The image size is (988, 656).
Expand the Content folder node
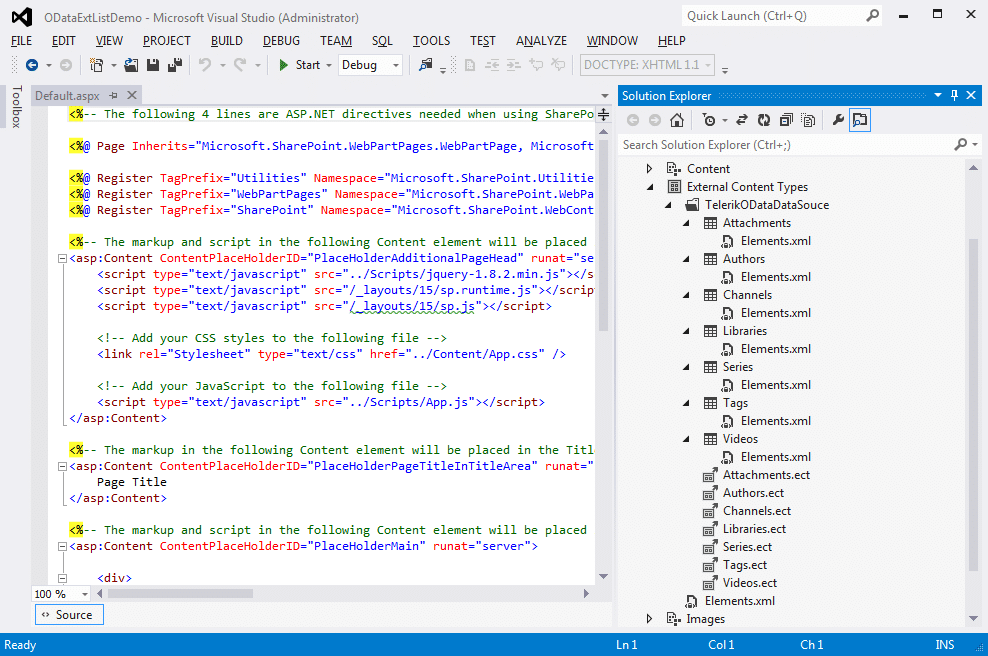pos(649,169)
